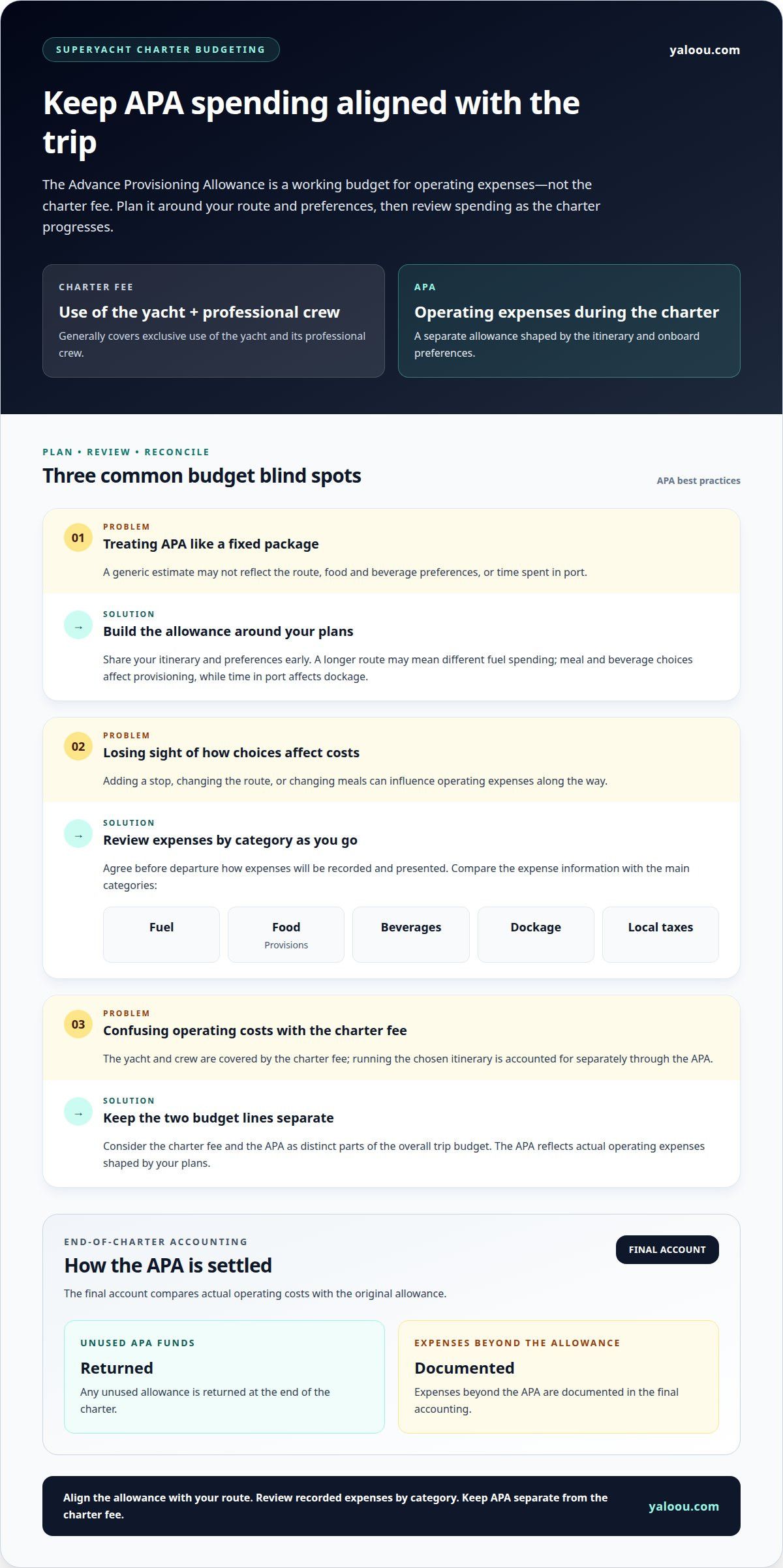Click Operating expenses during the charter title
The height and width of the screenshot is (1568, 783).
(566, 312)
